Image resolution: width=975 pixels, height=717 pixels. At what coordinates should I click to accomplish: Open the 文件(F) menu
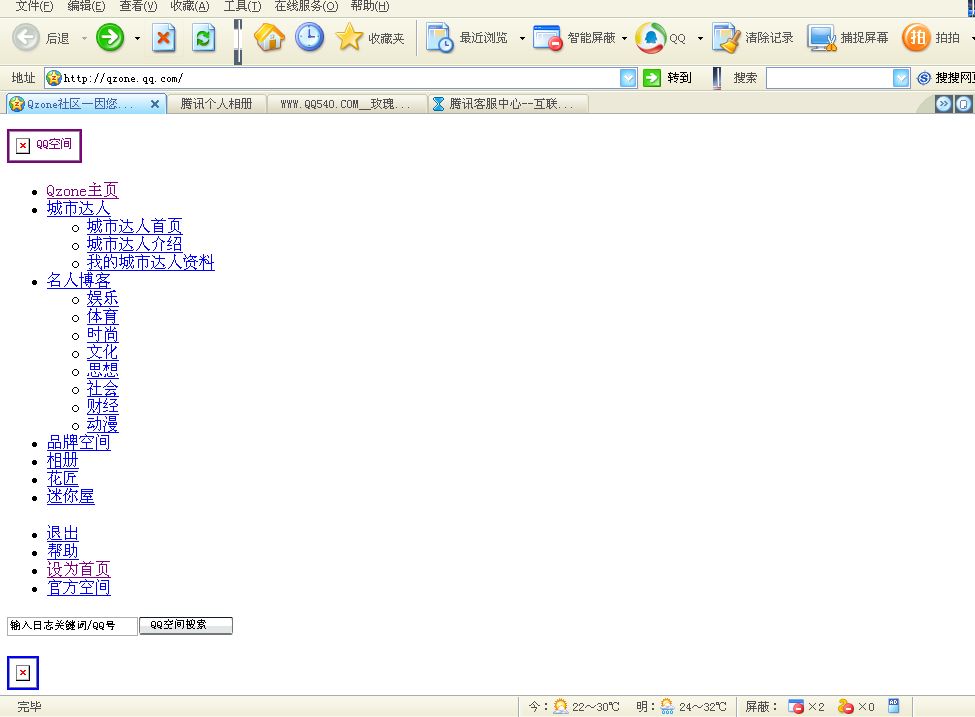[34, 6]
